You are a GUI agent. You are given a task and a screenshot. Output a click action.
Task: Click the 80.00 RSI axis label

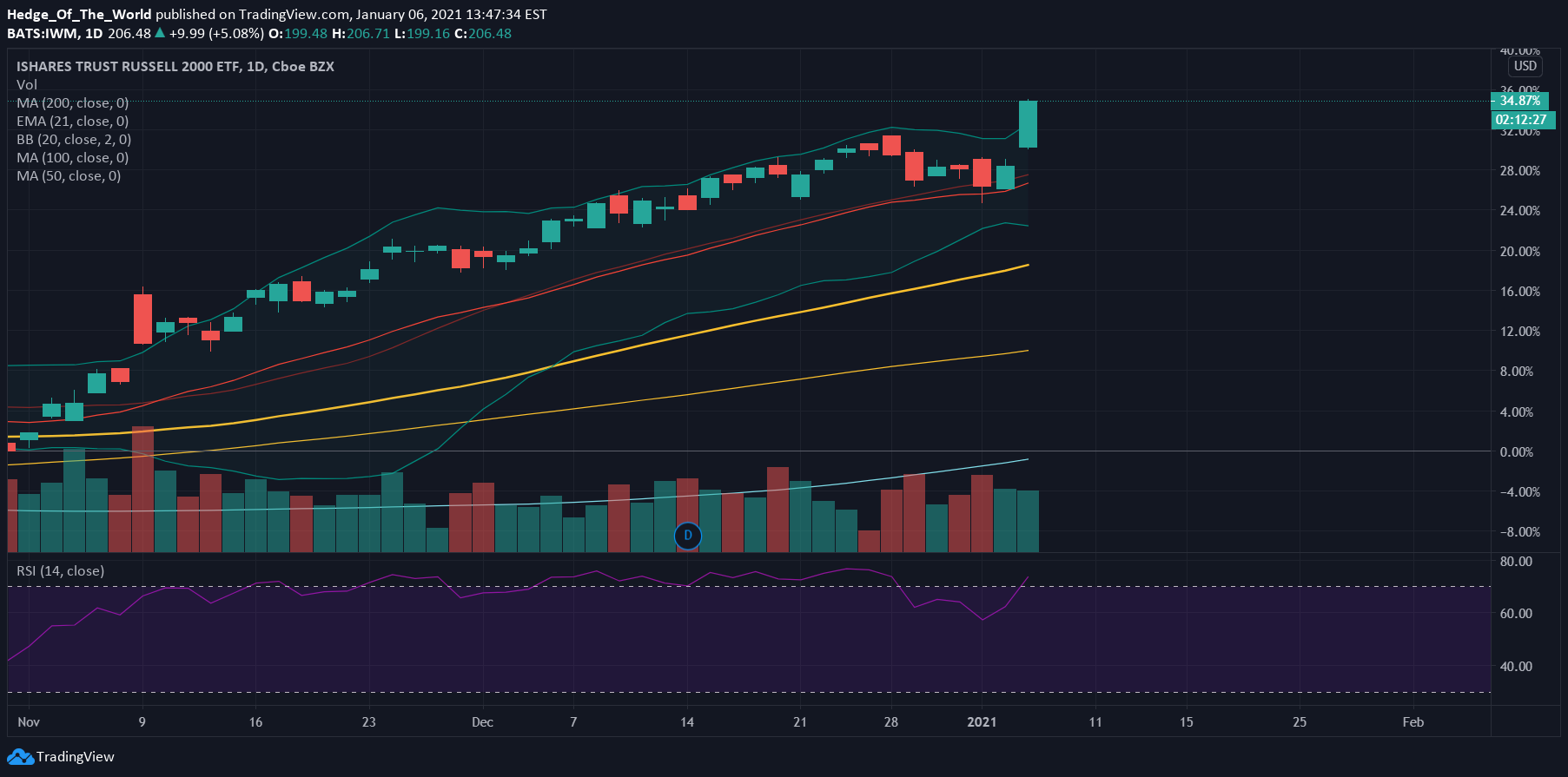pyautogui.click(x=1517, y=561)
